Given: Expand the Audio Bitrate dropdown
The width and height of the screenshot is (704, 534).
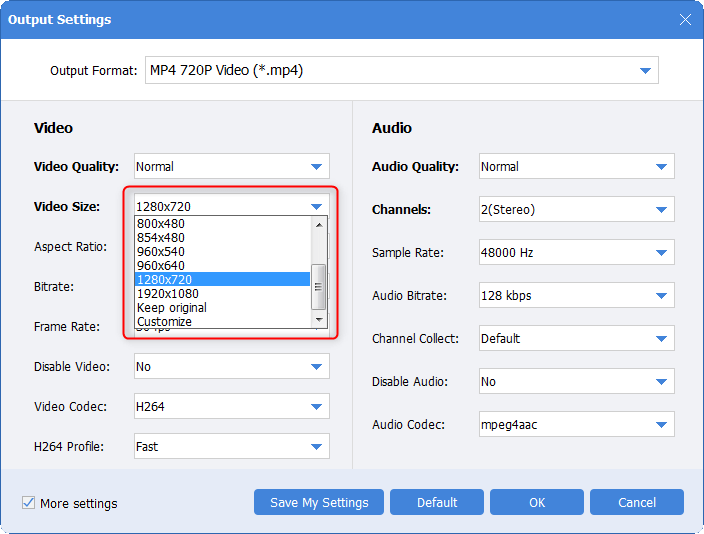Looking at the screenshot, I should pyautogui.click(x=576, y=296).
